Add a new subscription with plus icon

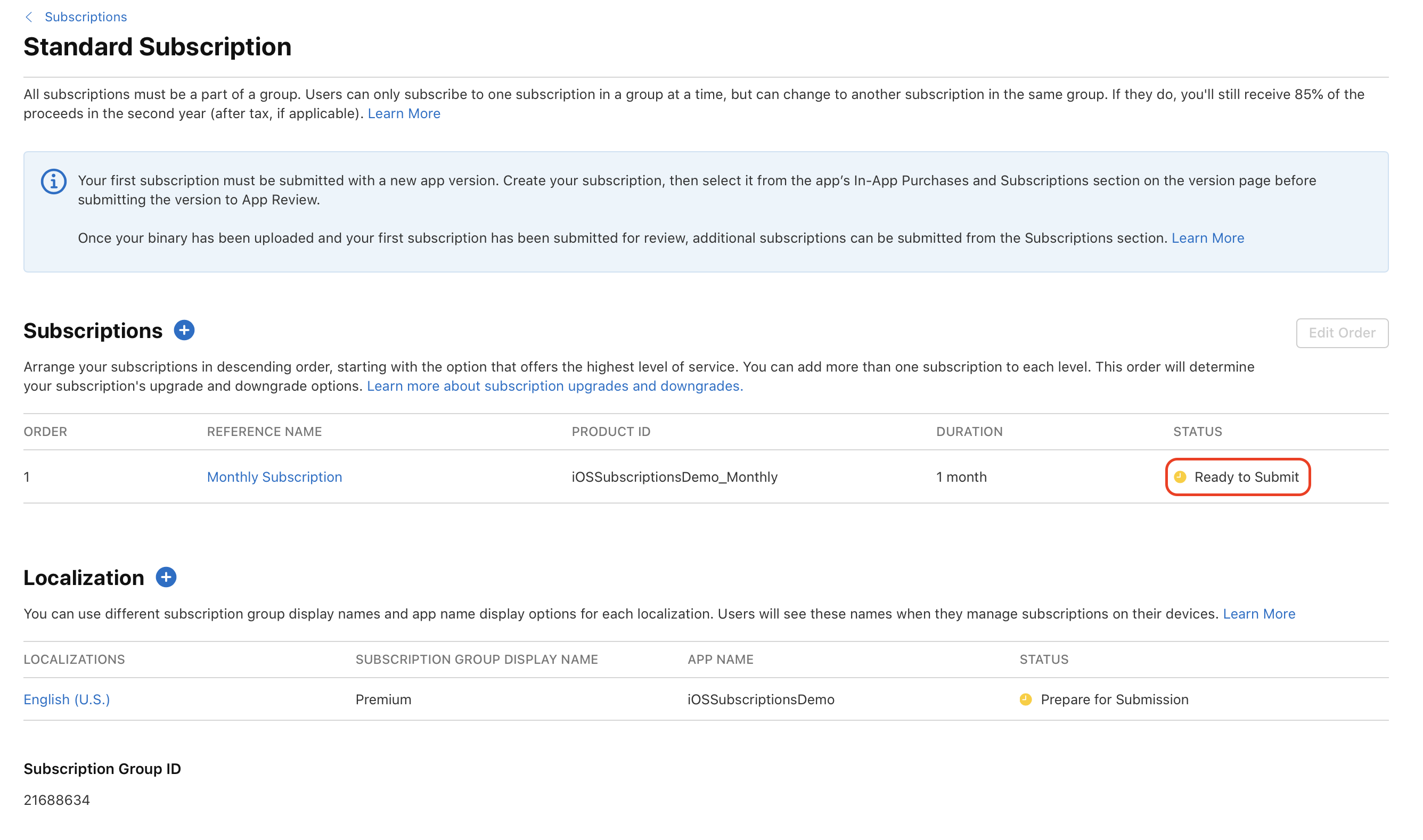[x=184, y=330]
